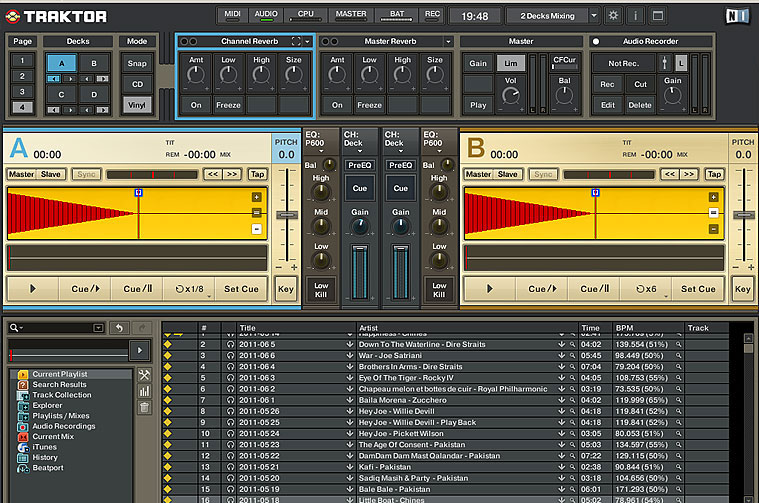The width and height of the screenshot is (759, 503).
Task: Click the Audio Recorder Delete button
Action: point(640,105)
